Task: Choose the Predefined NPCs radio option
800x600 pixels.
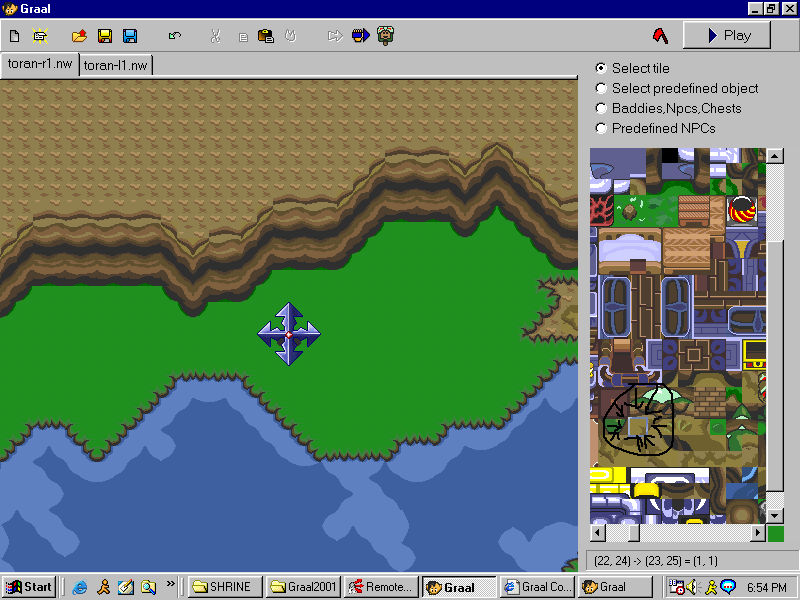Action: click(656, 128)
